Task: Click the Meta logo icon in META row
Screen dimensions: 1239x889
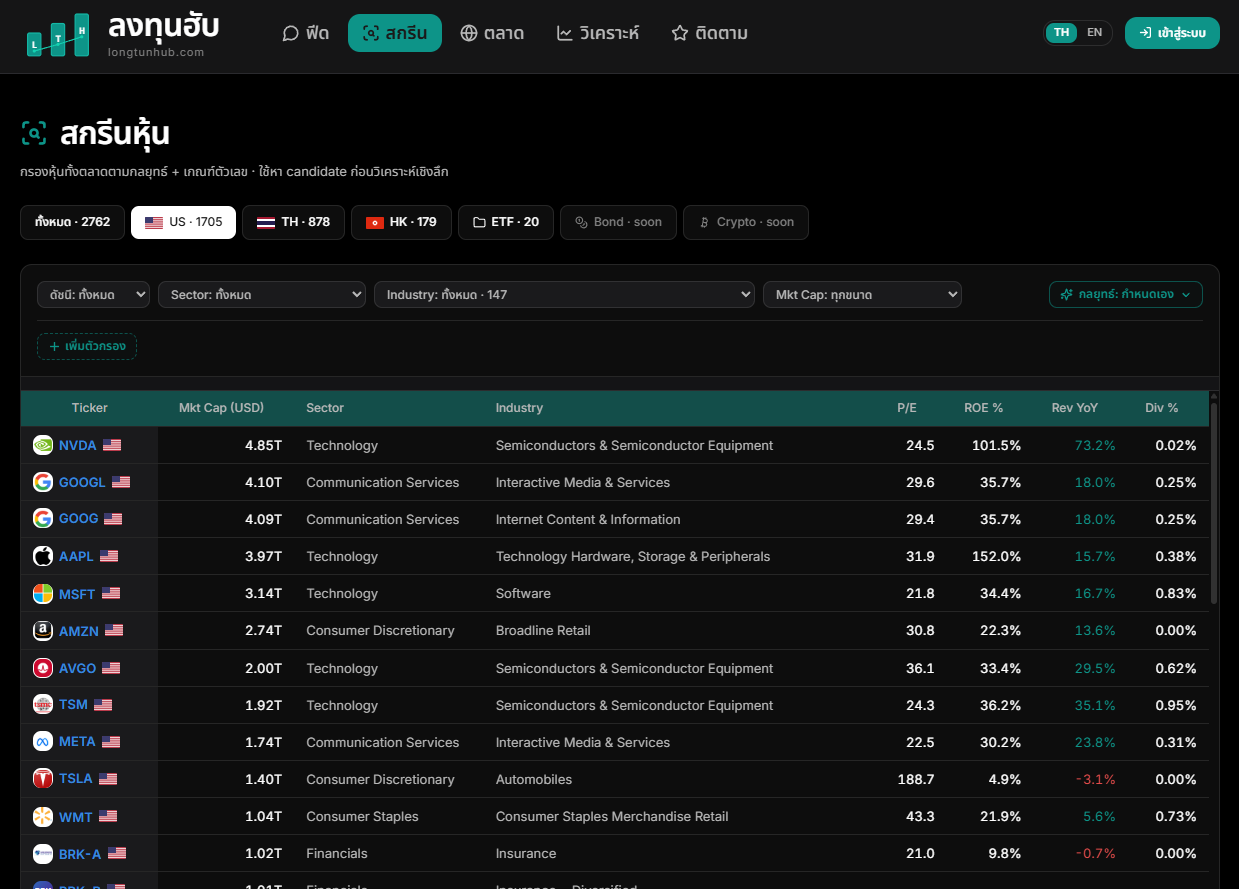Action: tap(43, 742)
